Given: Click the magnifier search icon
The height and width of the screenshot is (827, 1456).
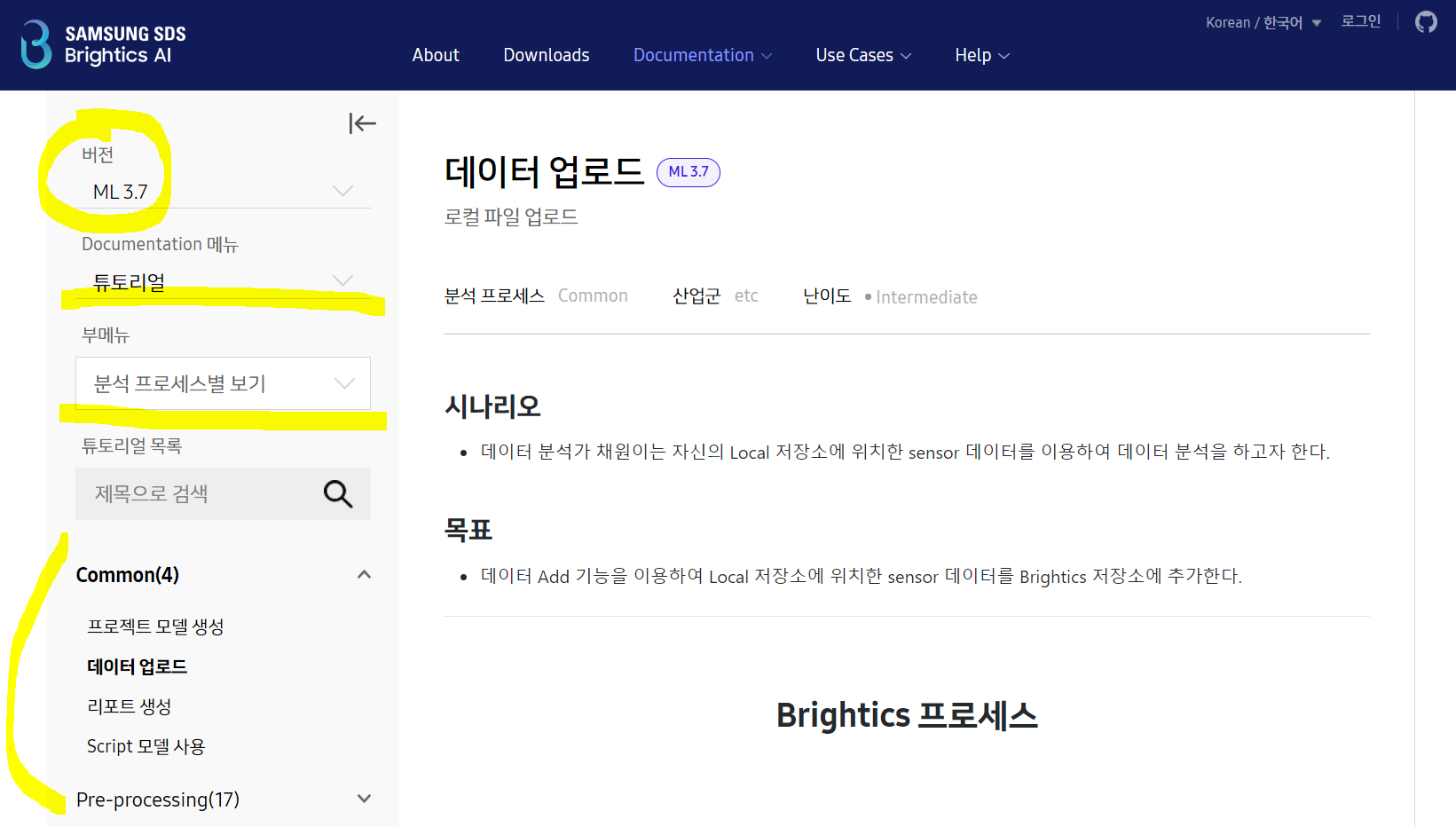Looking at the screenshot, I should coord(338,493).
